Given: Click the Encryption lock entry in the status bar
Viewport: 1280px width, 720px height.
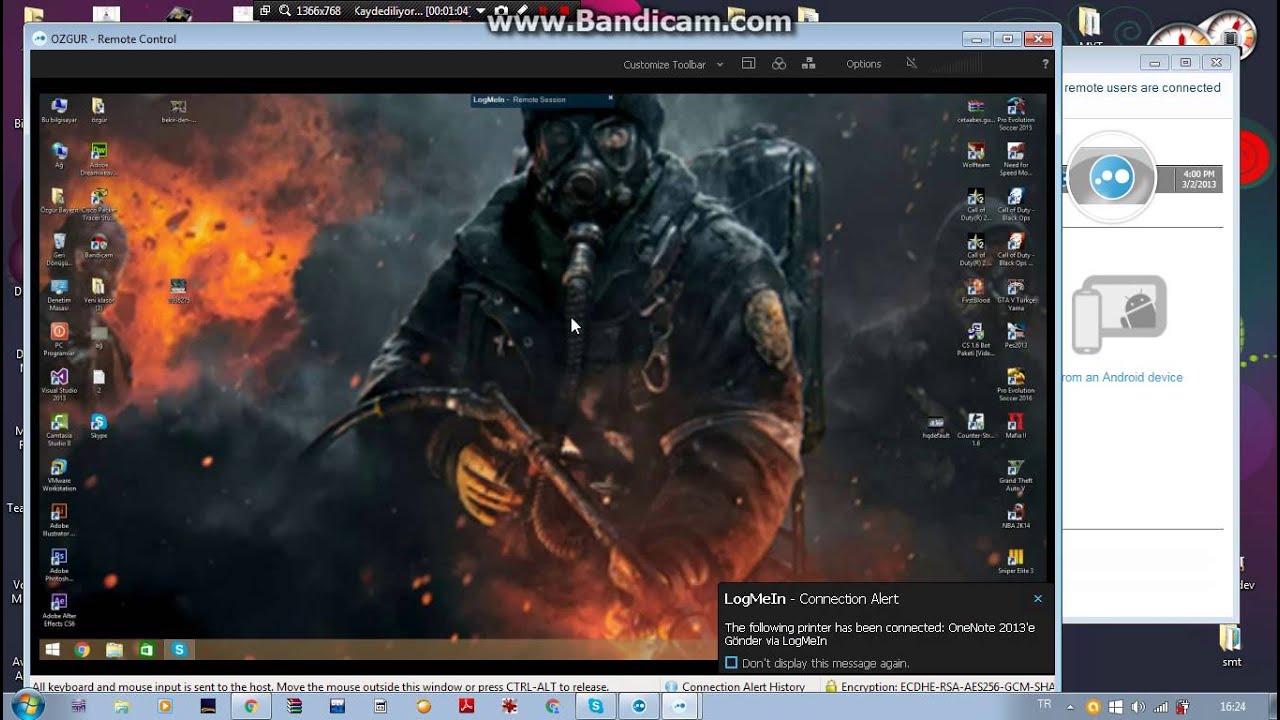Looking at the screenshot, I should pos(939,687).
